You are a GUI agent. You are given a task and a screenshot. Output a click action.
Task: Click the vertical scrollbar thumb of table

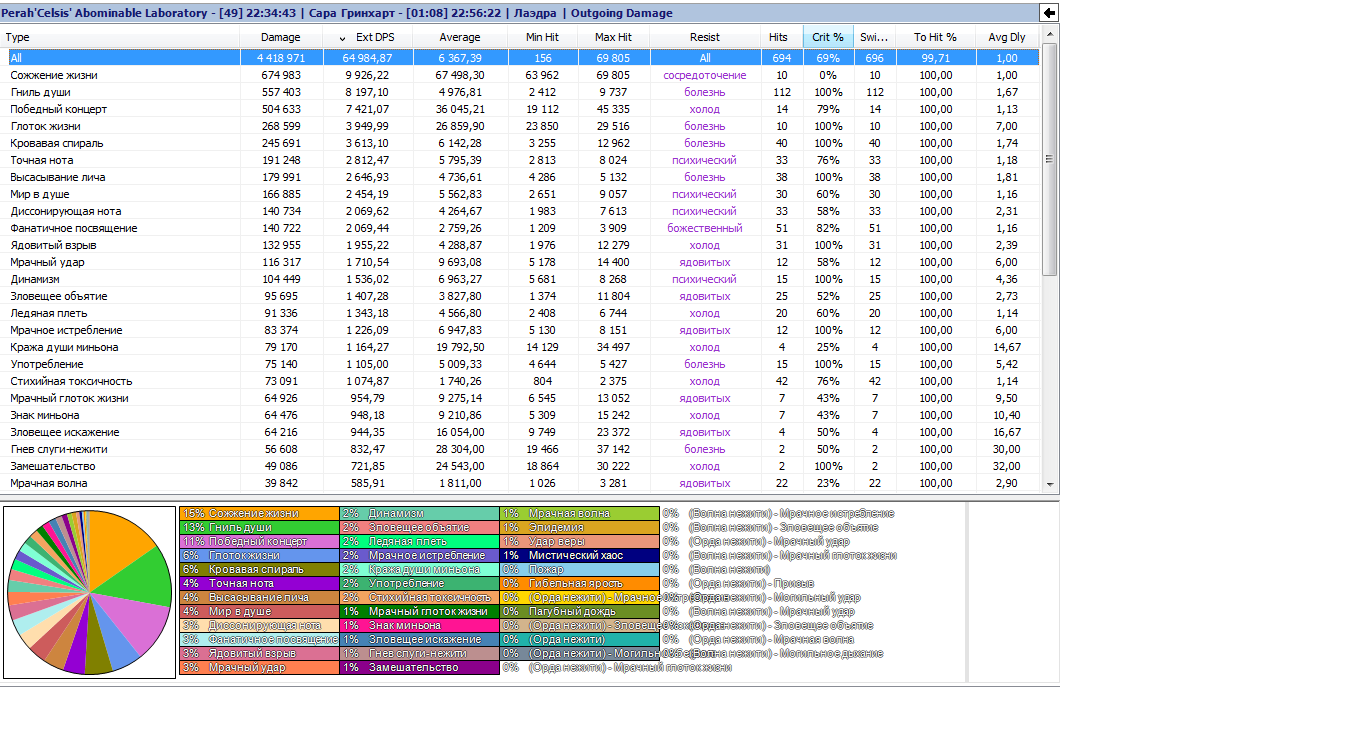pos(1049,160)
